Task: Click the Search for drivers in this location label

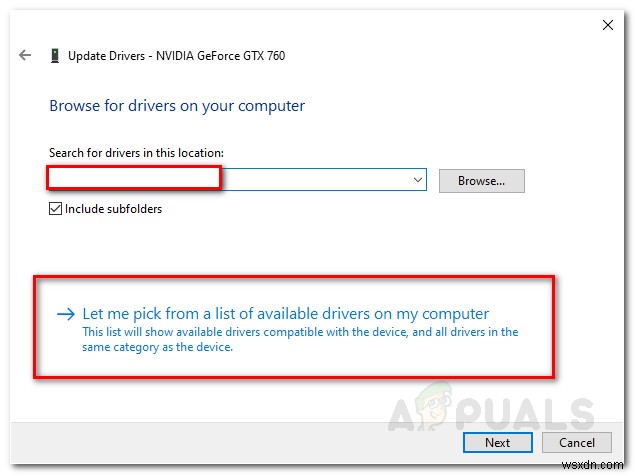Action: [x=136, y=153]
